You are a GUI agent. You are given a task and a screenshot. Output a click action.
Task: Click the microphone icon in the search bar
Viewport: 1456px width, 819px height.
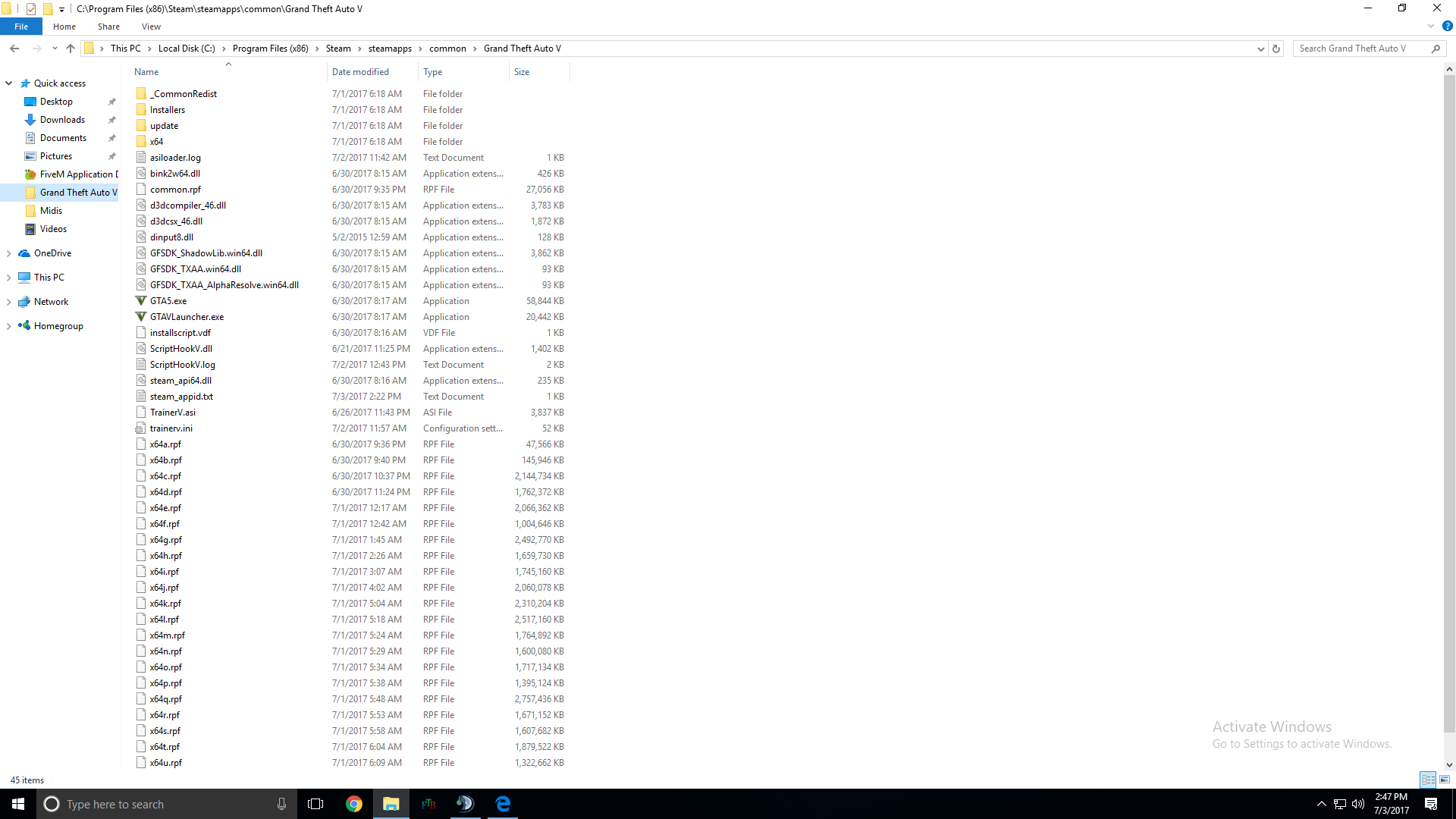281,803
